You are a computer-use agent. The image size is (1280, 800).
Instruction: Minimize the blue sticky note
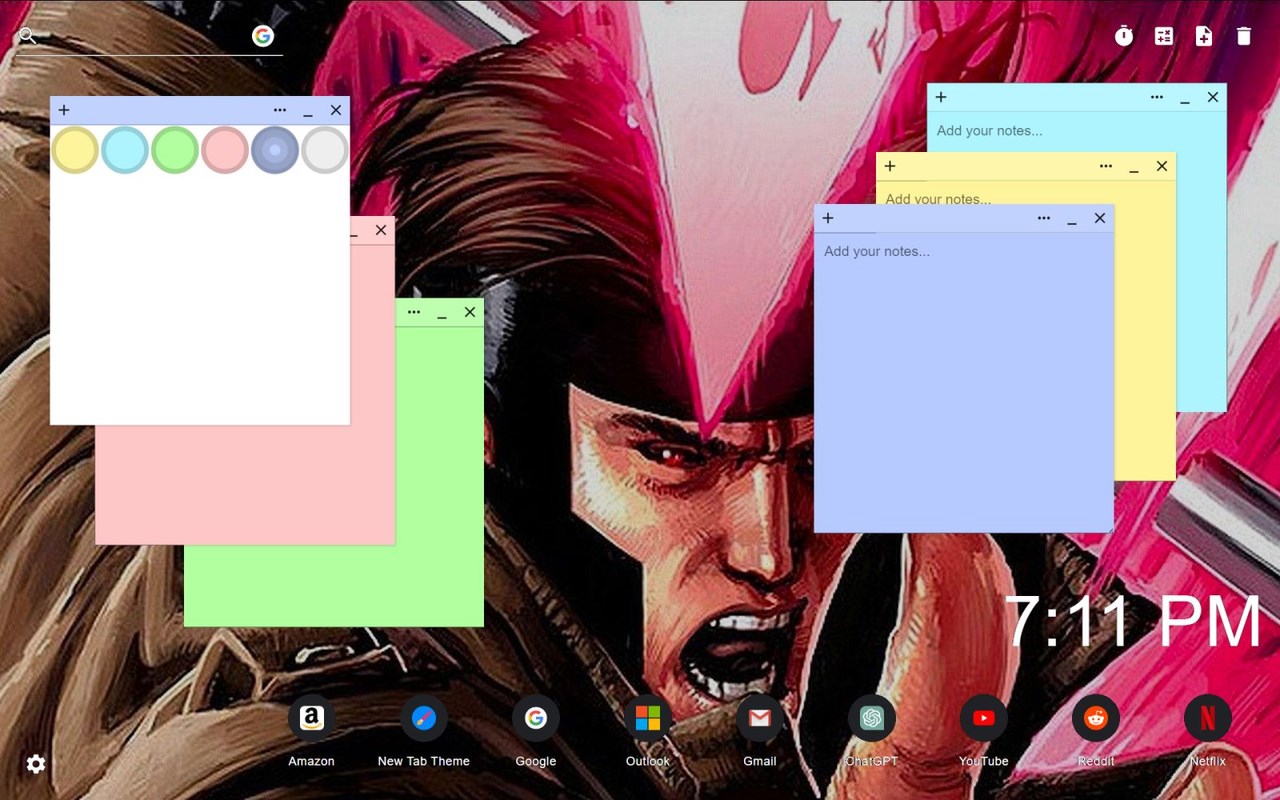tap(1072, 219)
